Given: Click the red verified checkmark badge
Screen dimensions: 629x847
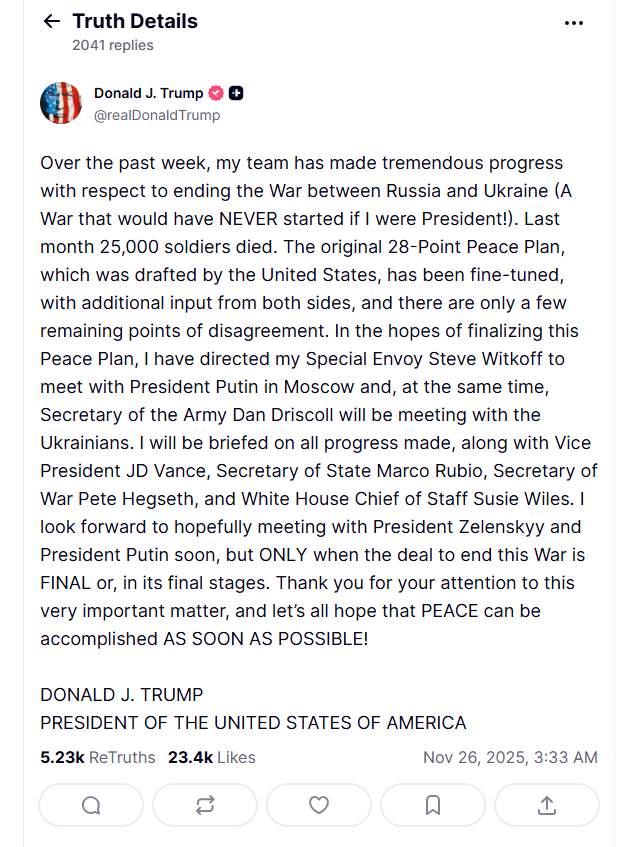Looking at the screenshot, I should tap(215, 93).
